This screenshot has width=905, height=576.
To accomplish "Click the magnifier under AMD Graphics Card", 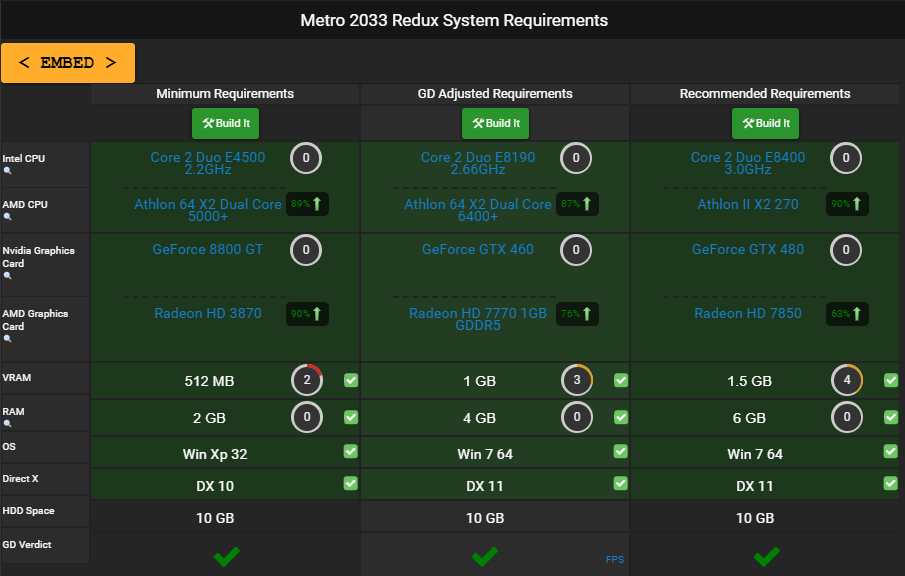I will click(8, 339).
